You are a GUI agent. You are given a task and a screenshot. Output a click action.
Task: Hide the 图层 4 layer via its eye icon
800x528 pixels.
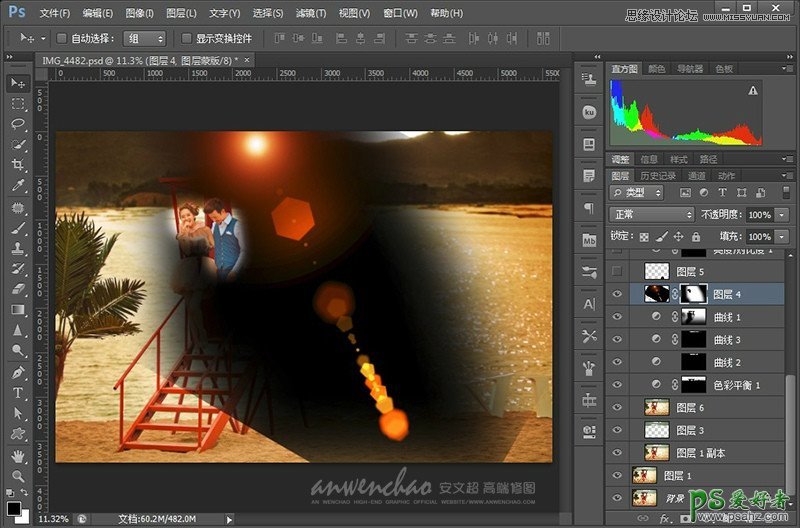[617, 294]
